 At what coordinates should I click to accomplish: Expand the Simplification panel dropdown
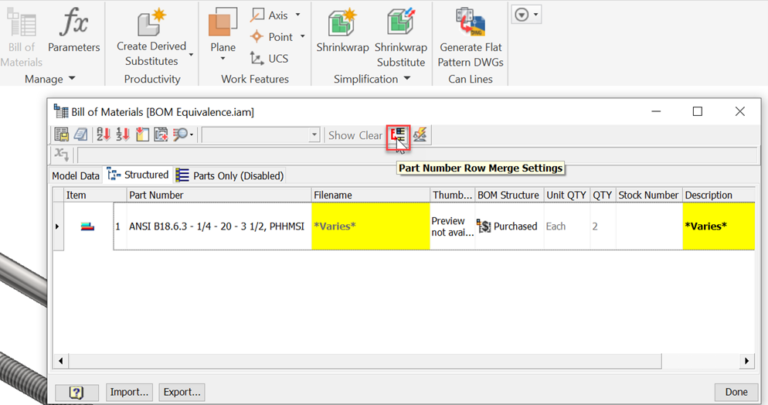point(407,79)
